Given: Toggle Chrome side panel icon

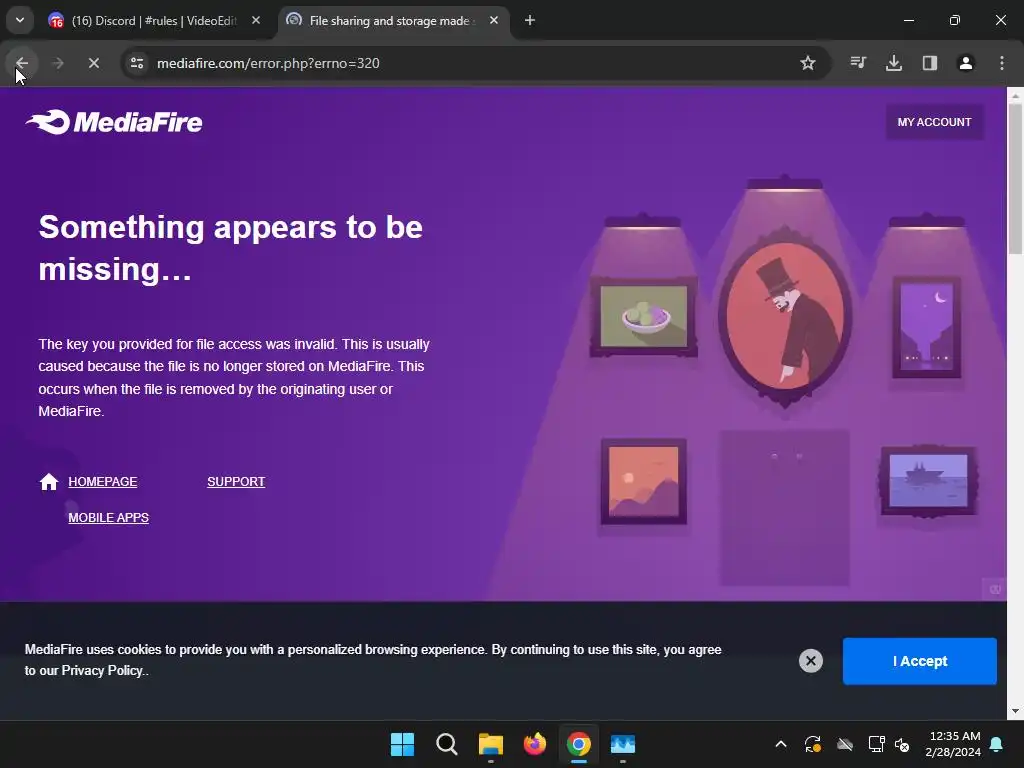Looking at the screenshot, I should click(930, 63).
